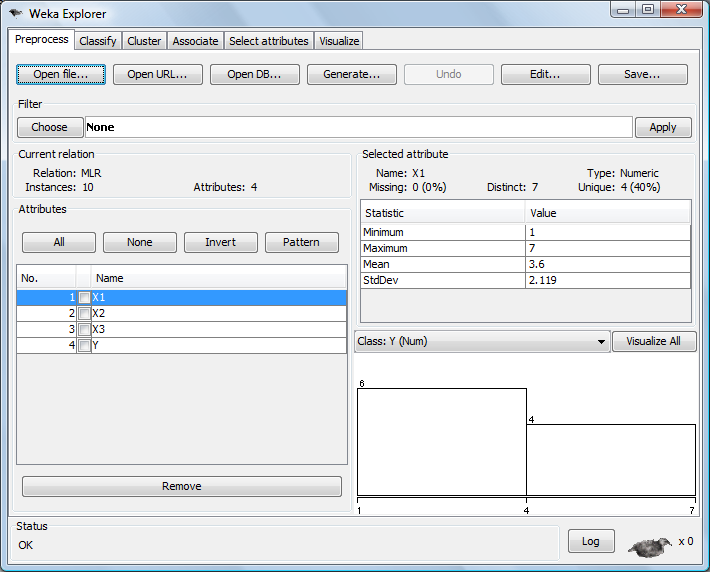Toggle the X3 attribute checkbox
Image resolution: width=710 pixels, height=572 pixels.
point(84,329)
